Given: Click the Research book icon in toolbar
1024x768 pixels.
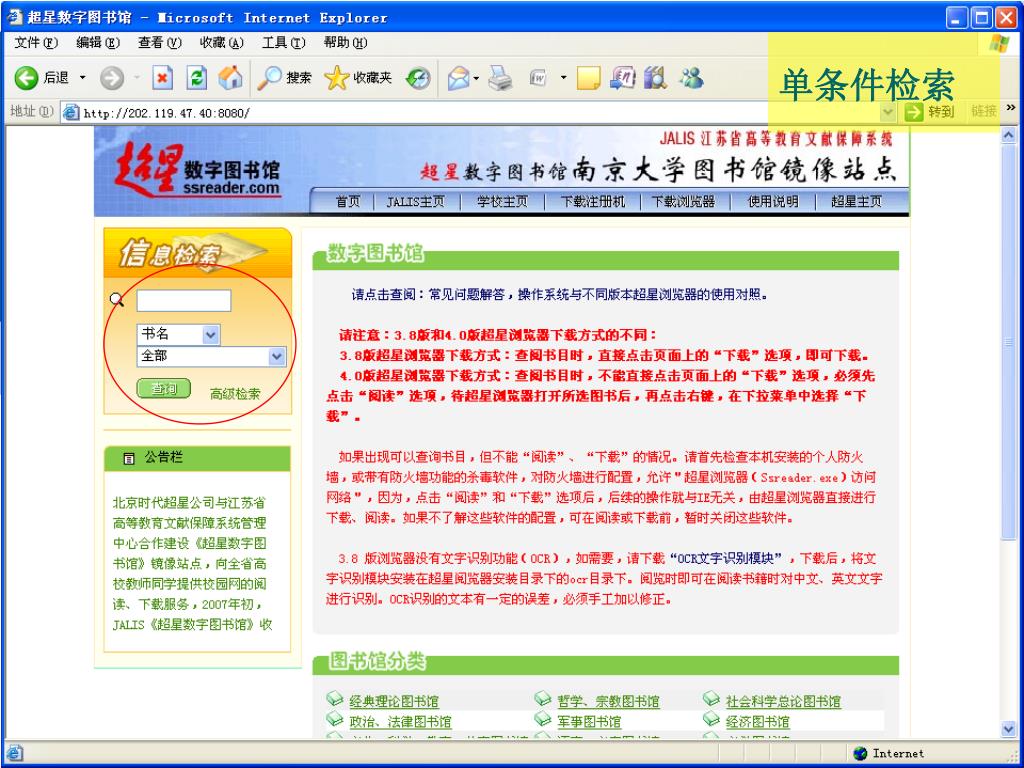Looking at the screenshot, I should tap(655, 78).
